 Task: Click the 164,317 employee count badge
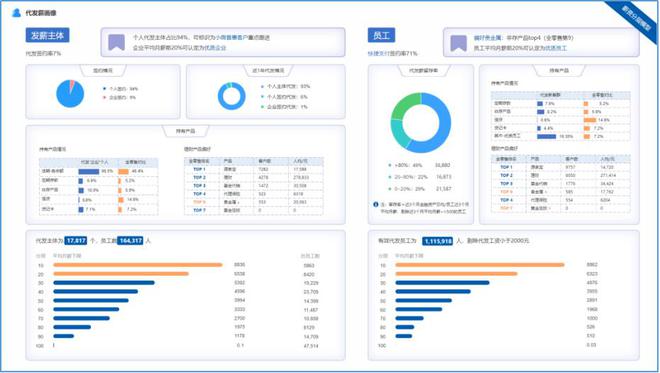tap(130, 240)
